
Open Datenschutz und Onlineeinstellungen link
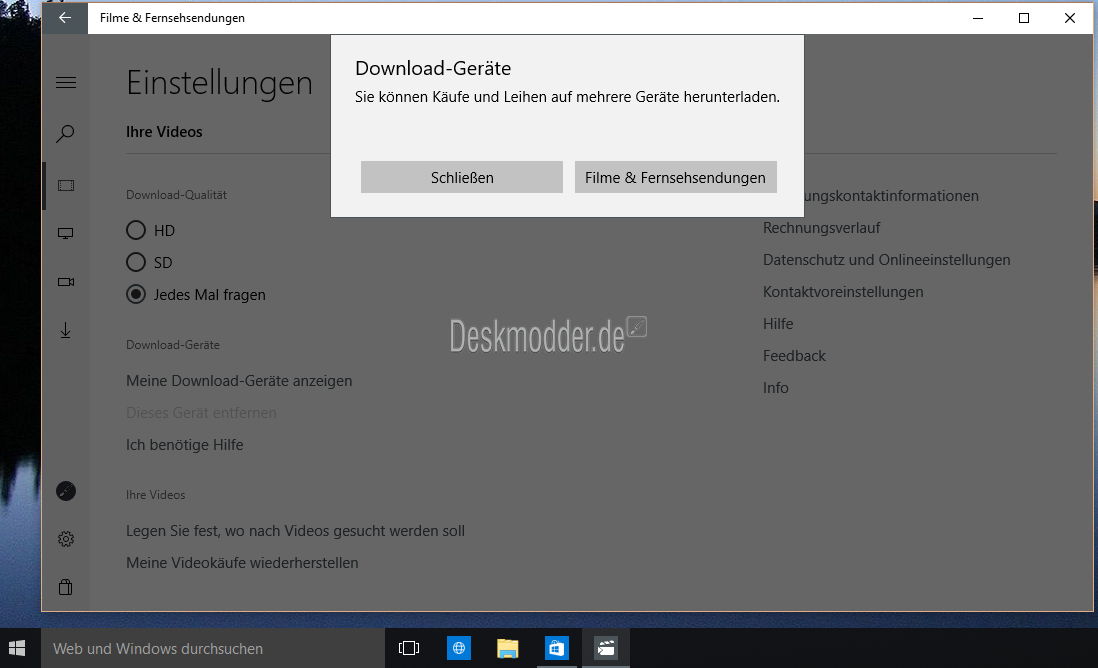point(887,260)
